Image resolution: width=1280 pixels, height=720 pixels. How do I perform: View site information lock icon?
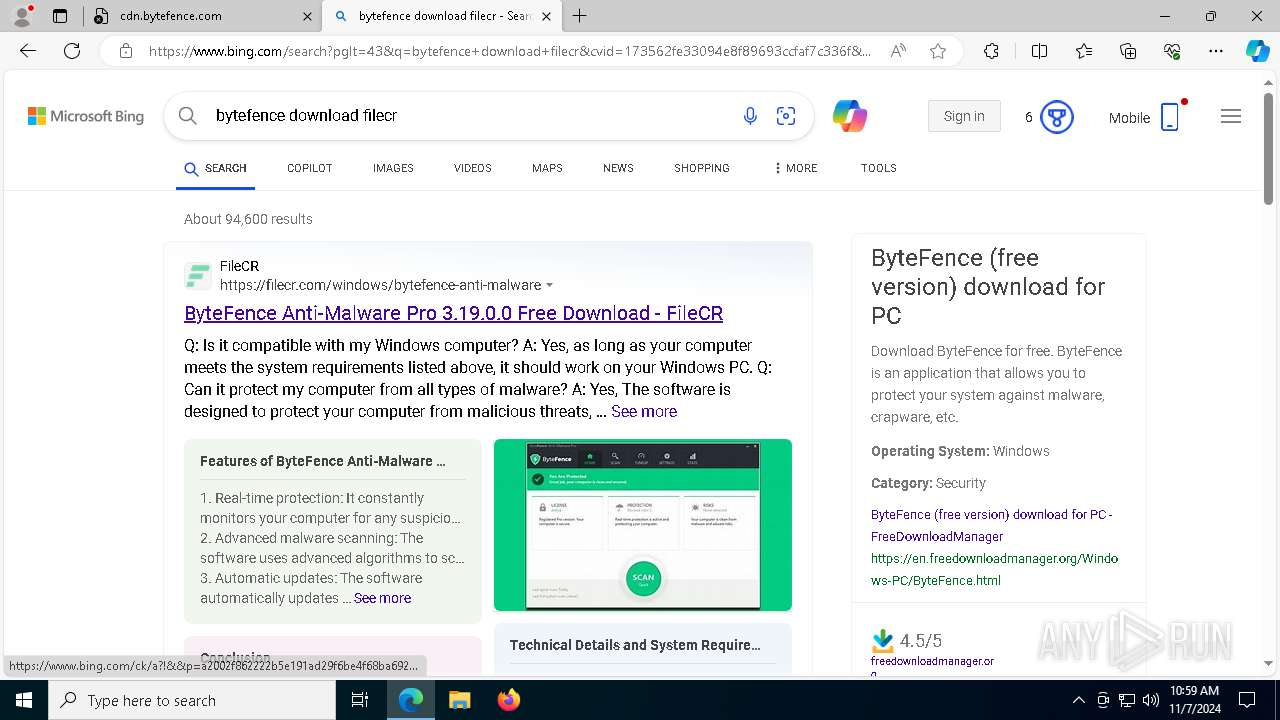126,51
